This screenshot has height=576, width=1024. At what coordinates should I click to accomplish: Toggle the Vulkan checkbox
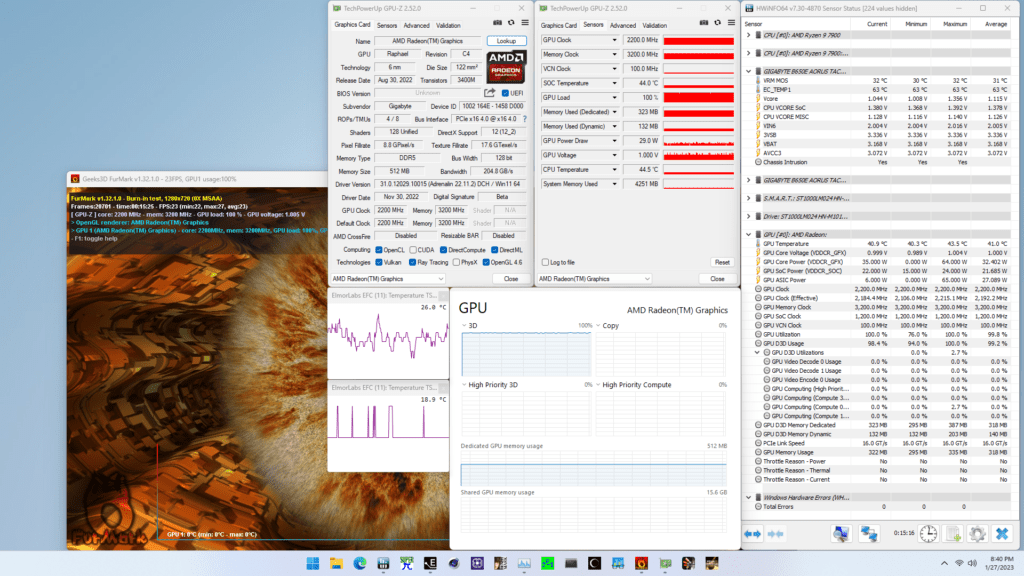(x=379, y=262)
